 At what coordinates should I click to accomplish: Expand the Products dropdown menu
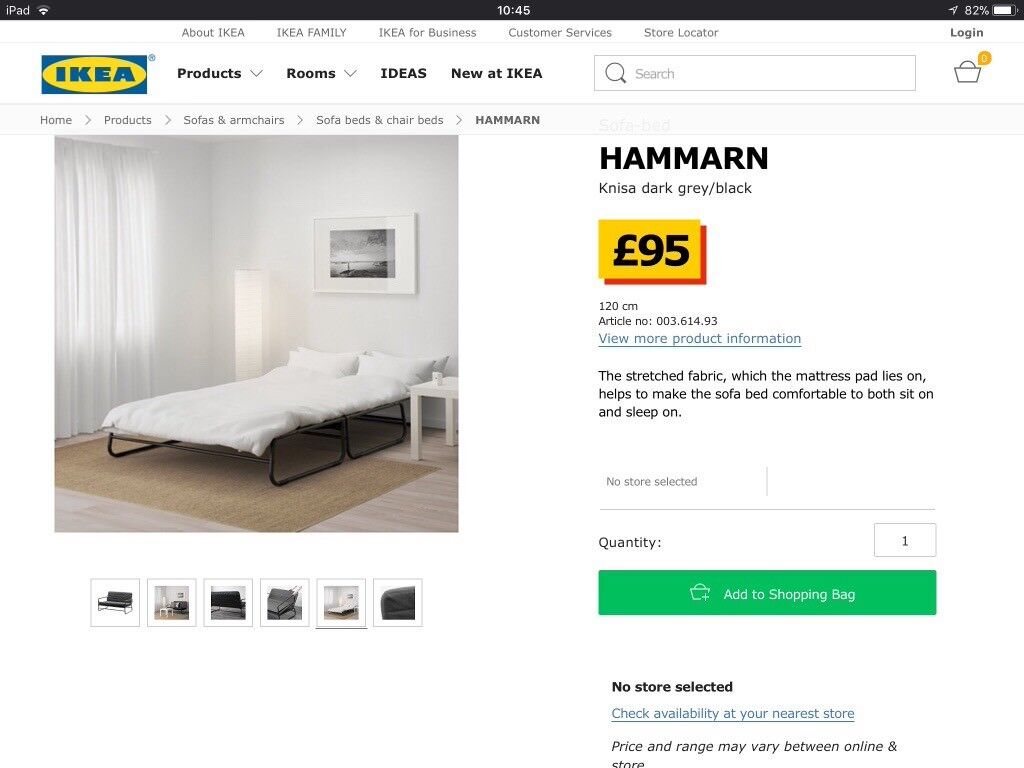[x=220, y=73]
